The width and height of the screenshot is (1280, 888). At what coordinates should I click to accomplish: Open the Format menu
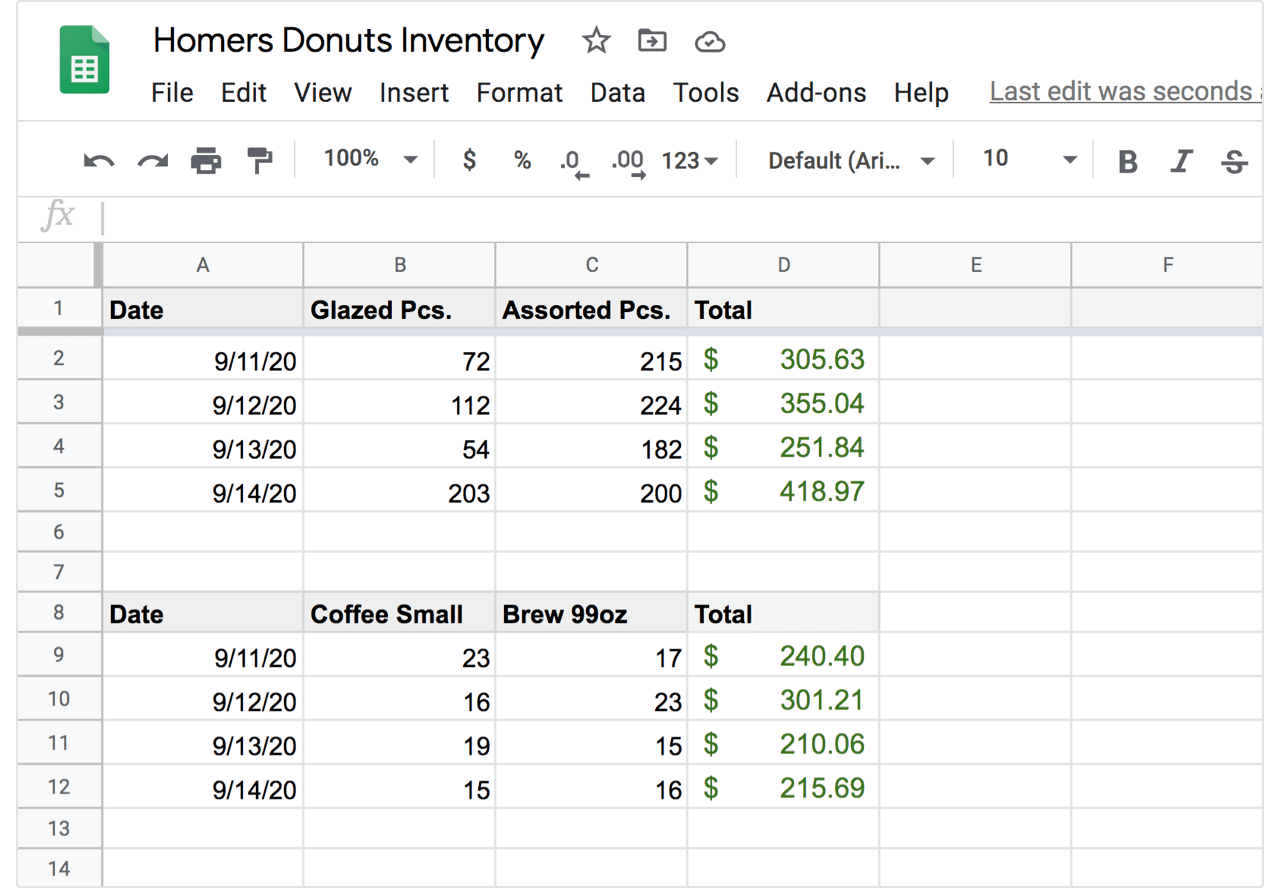[x=519, y=93]
